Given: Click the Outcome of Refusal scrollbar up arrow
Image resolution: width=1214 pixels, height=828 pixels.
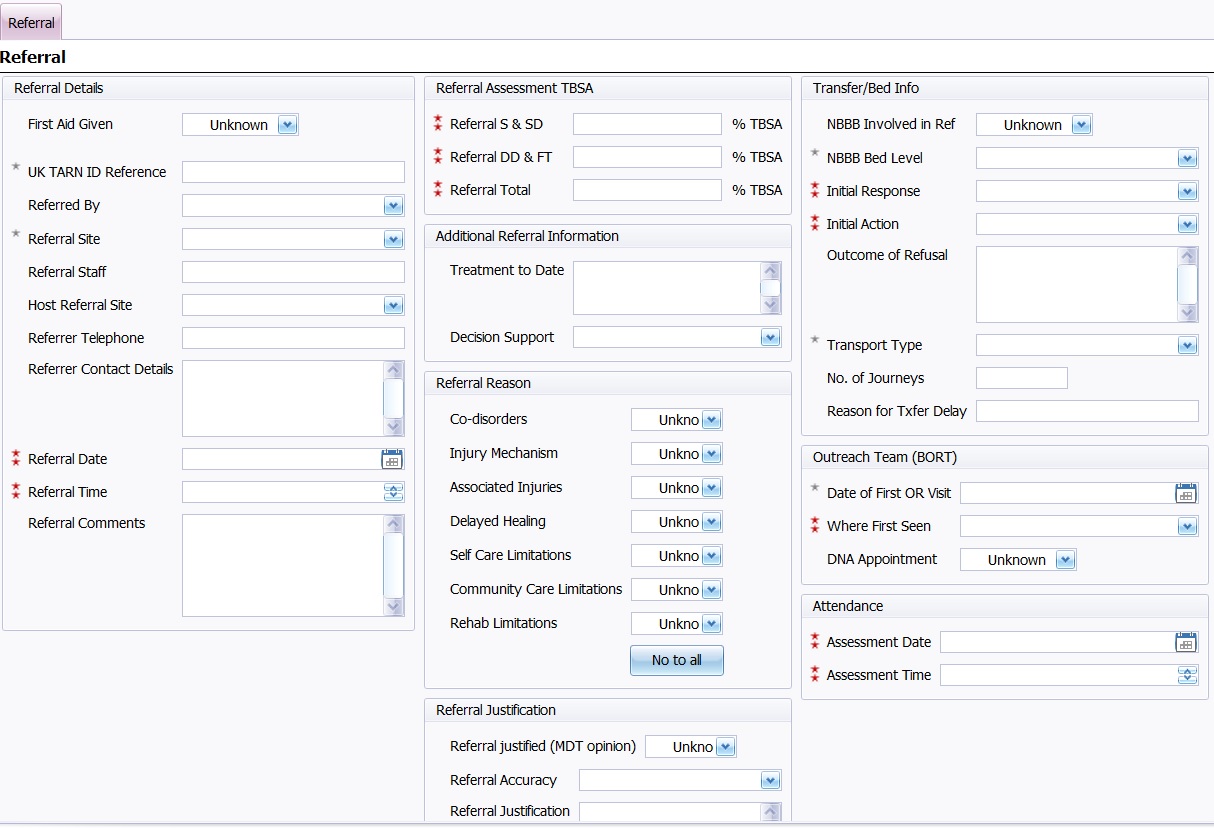Looking at the screenshot, I should [1187, 255].
